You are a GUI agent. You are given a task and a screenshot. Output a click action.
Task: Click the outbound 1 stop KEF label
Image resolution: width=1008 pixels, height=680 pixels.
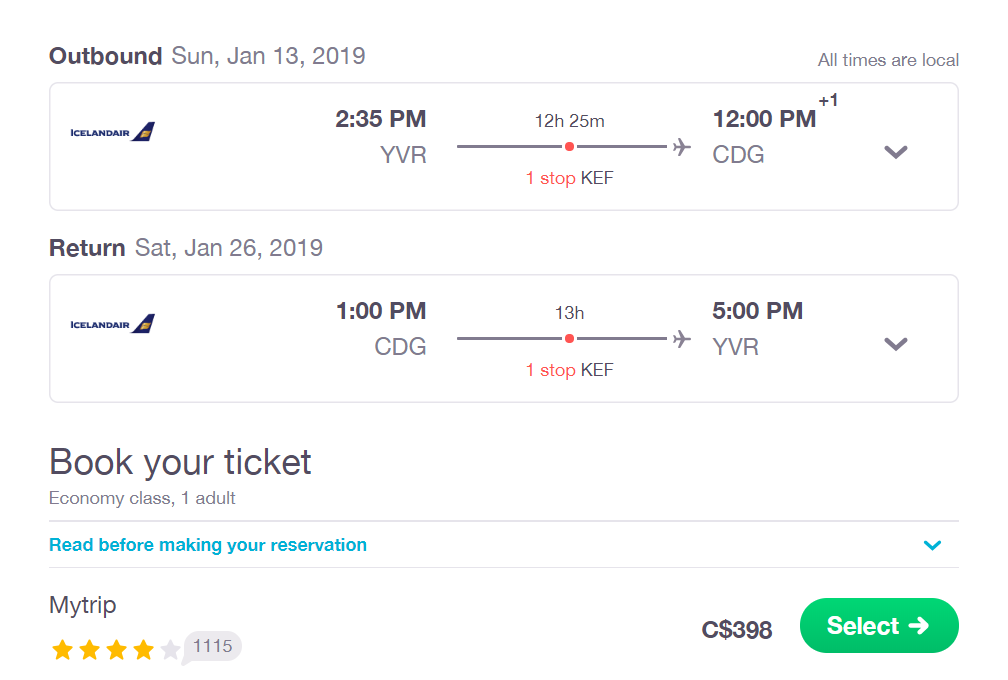click(570, 178)
